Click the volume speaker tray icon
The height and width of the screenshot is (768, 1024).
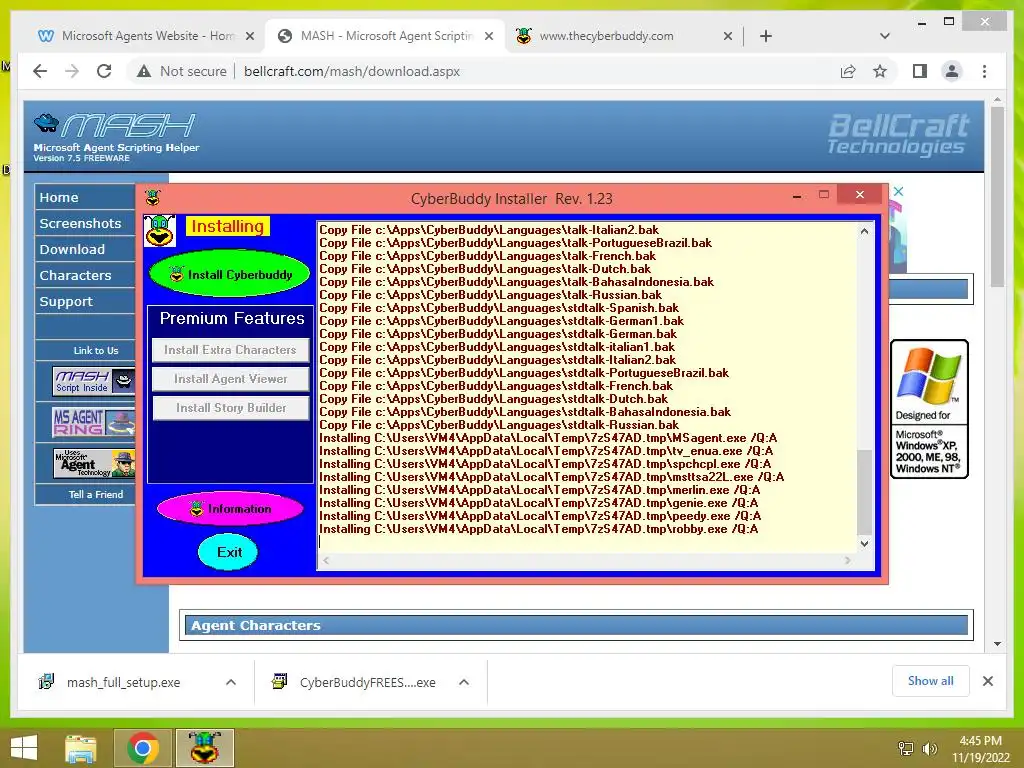(929, 749)
